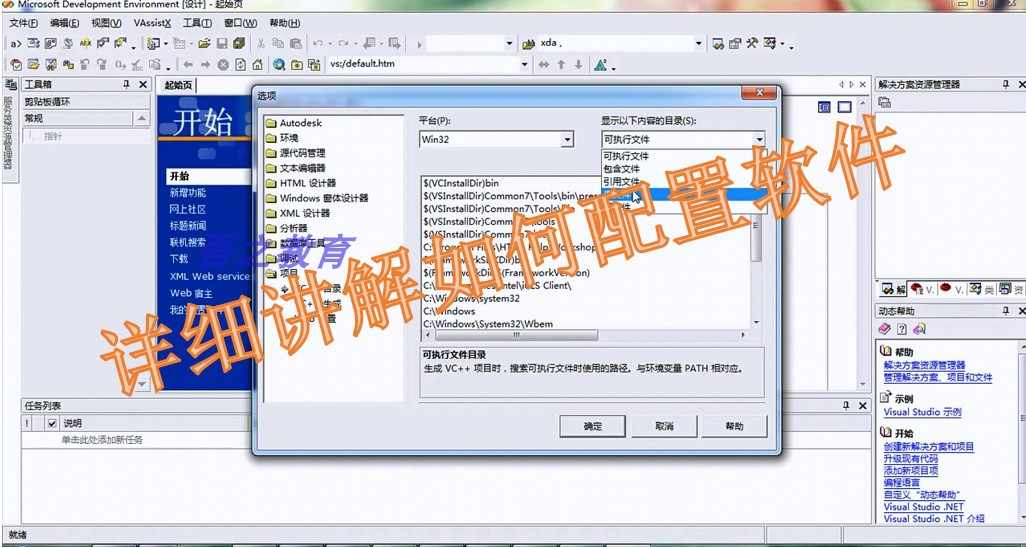The width and height of the screenshot is (1026, 547).
Task: Open the VAssistX menu
Action: tap(152, 23)
